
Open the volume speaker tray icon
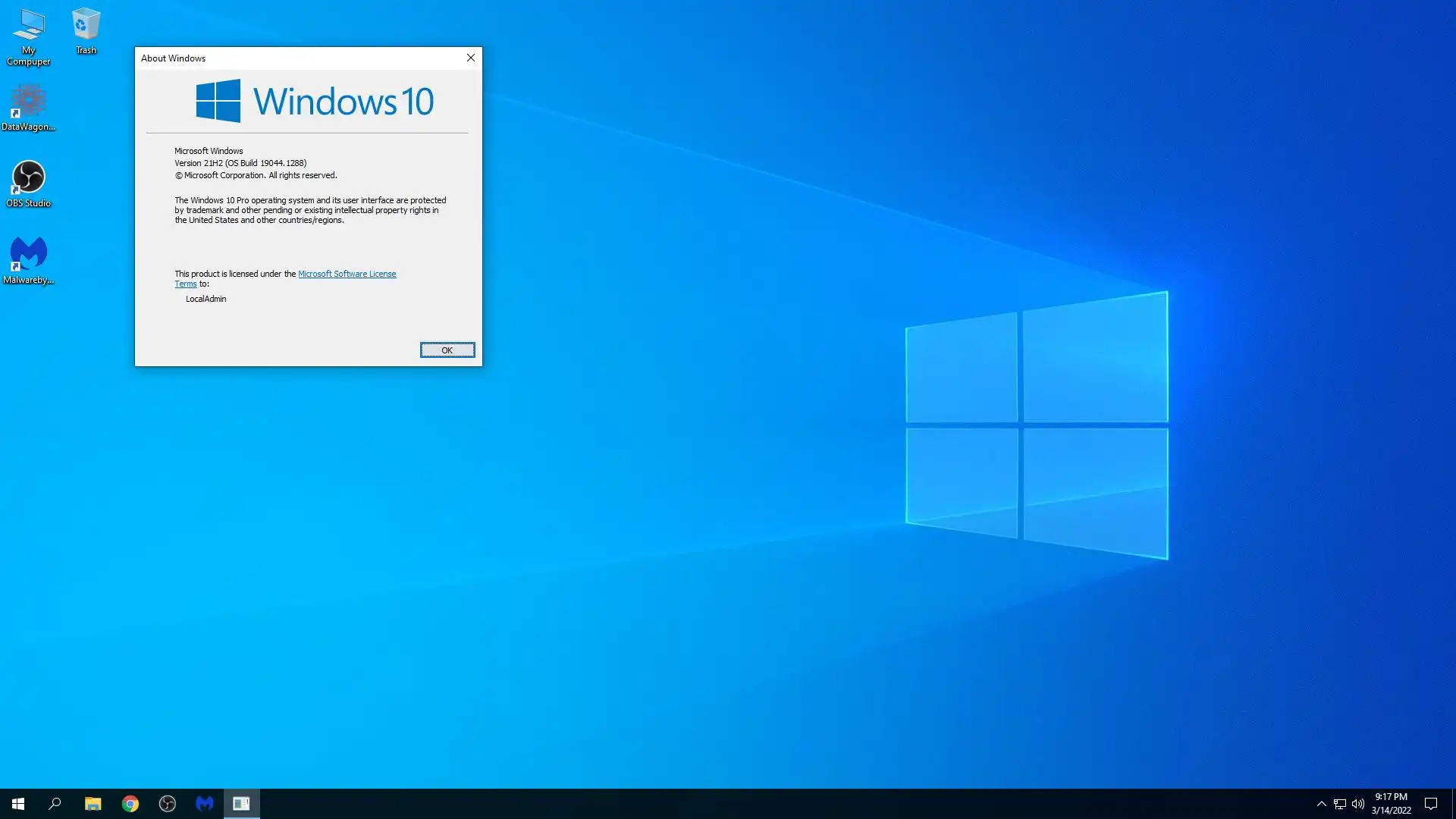[x=1358, y=804]
